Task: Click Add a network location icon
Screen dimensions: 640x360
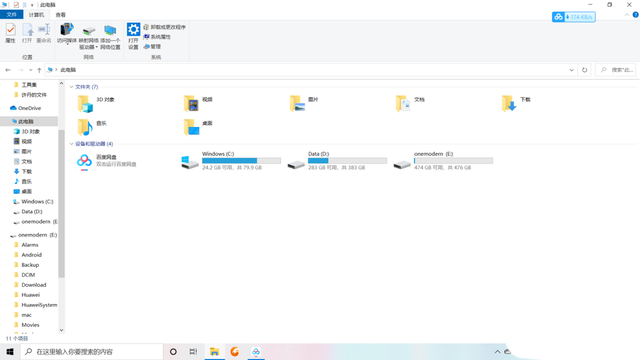Action: (110, 30)
